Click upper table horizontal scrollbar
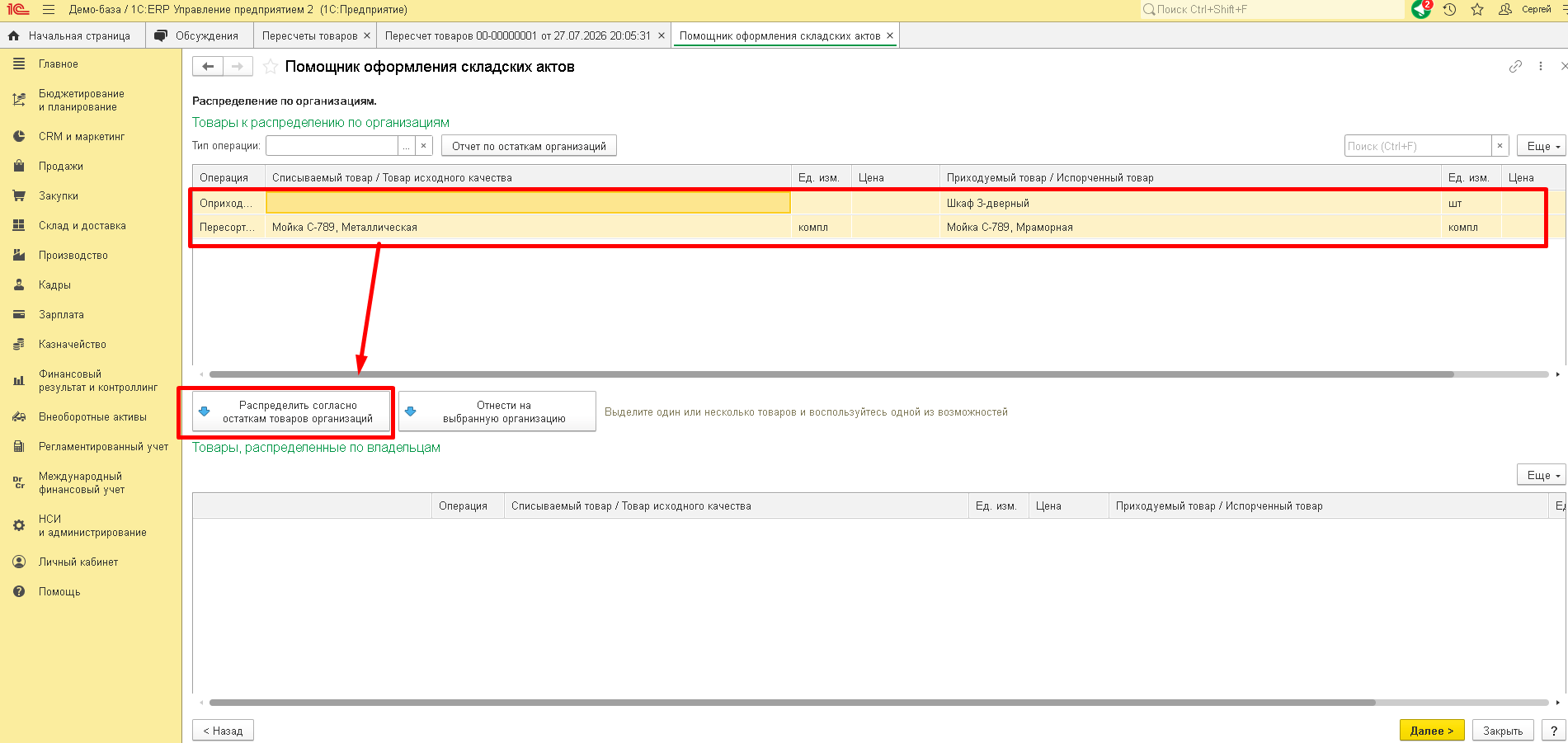 (831, 374)
